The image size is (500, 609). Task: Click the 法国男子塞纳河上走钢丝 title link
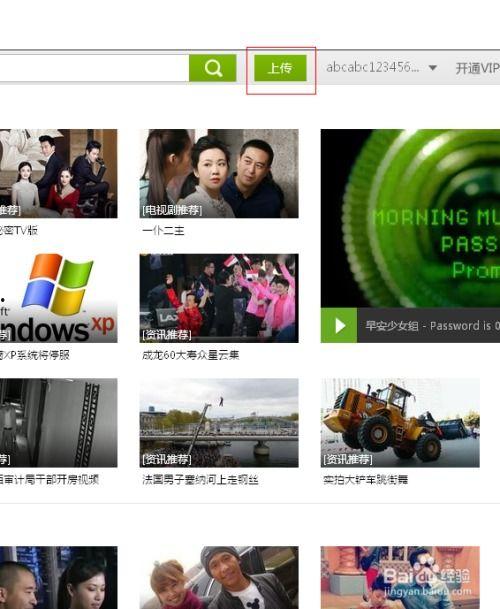click(x=200, y=480)
